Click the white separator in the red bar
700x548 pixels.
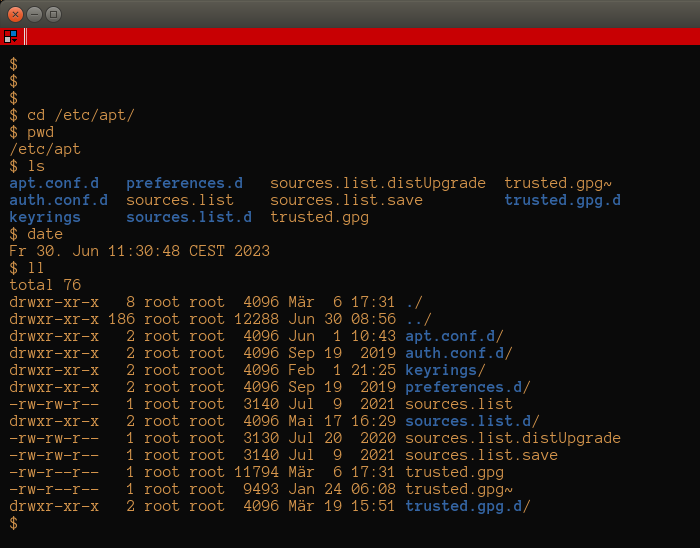pos(25,36)
